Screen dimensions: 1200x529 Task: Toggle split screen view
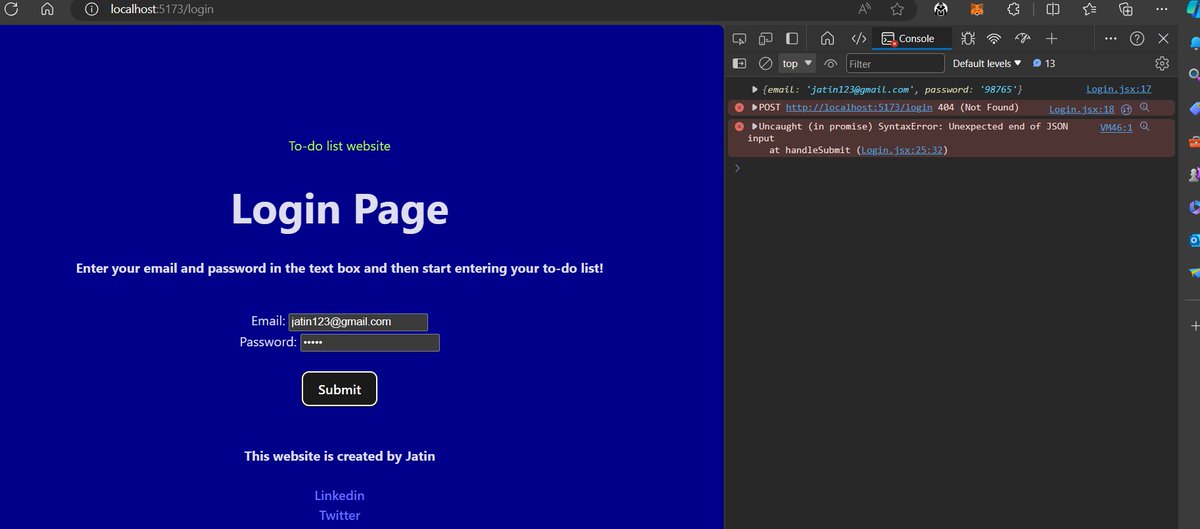[x=1053, y=9]
